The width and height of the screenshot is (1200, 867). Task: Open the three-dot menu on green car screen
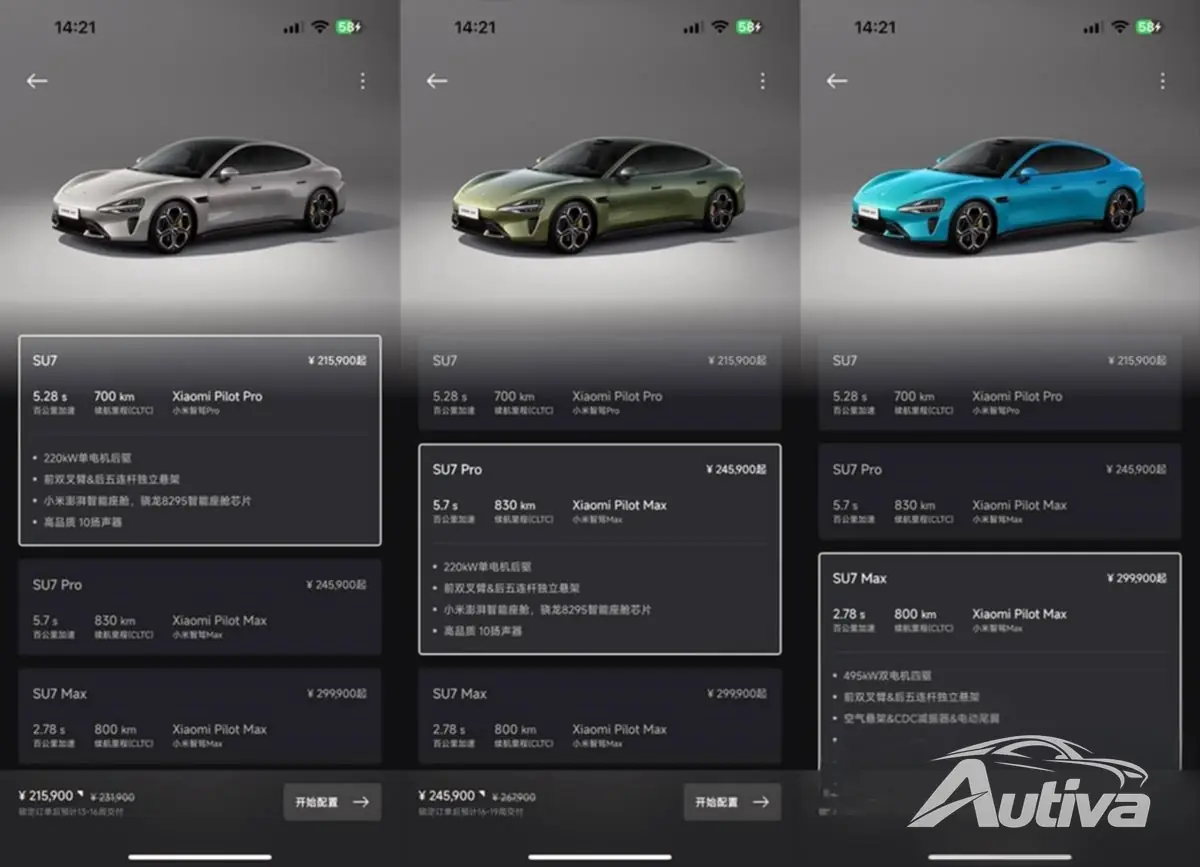click(x=762, y=81)
